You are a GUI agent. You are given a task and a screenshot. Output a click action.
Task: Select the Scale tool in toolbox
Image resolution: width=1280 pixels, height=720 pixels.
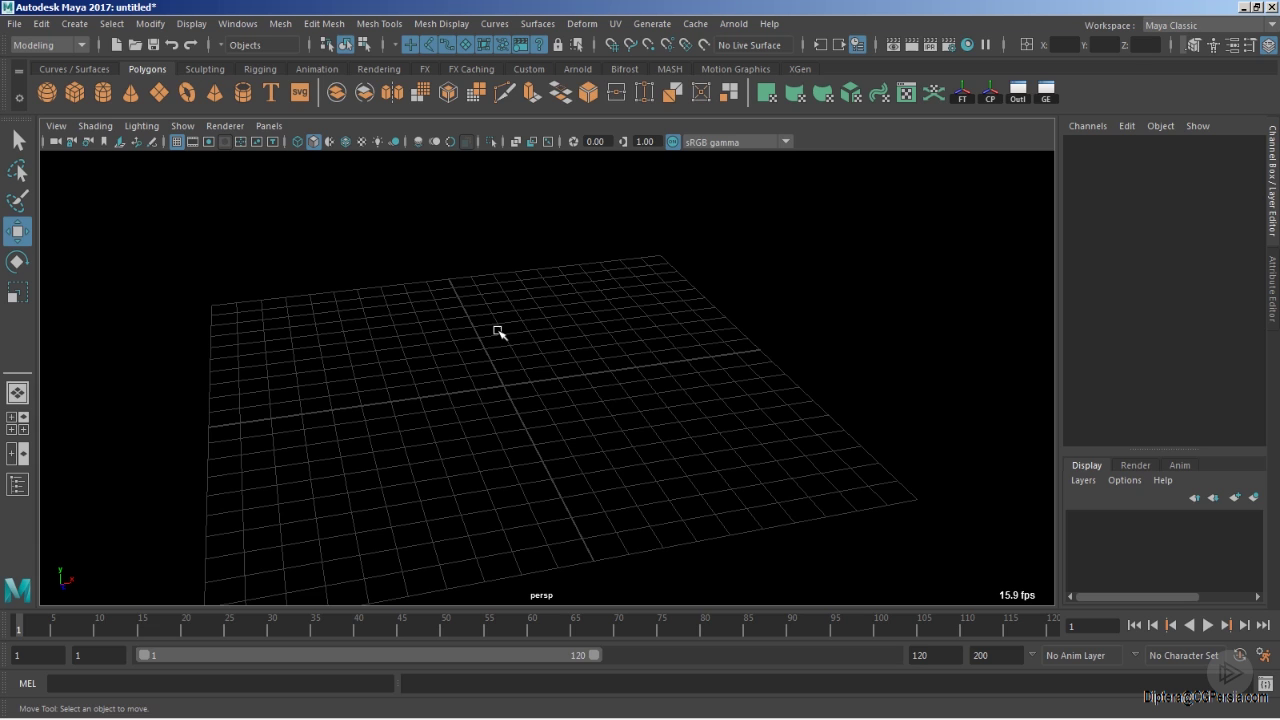18,293
